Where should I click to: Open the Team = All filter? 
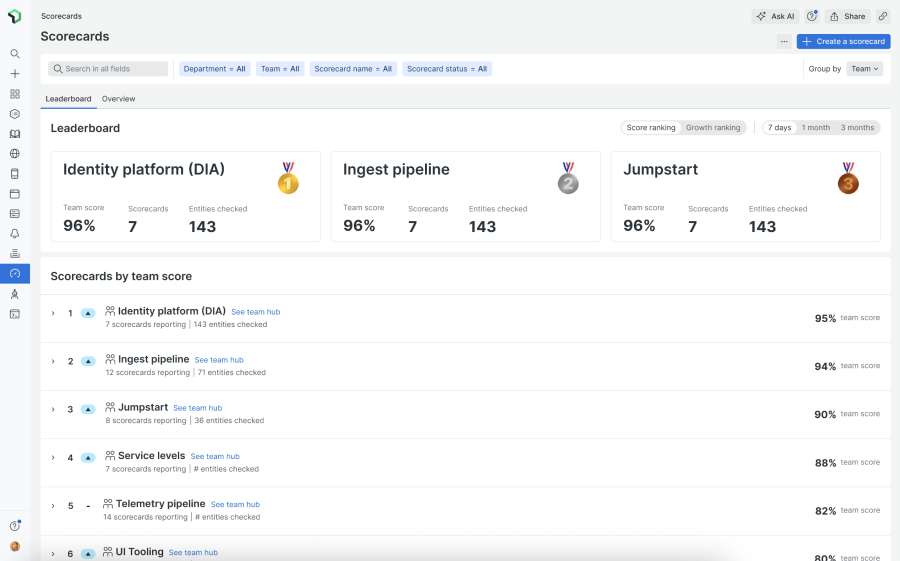pos(280,69)
